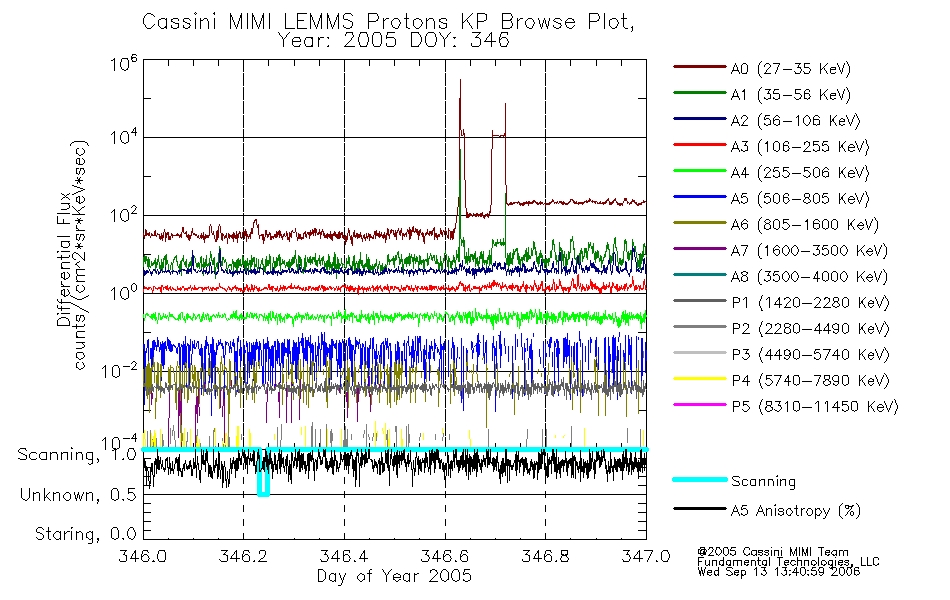Click the cyan Scanning legend line
The height and width of the screenshot is (600, 950).
(699, 479)
